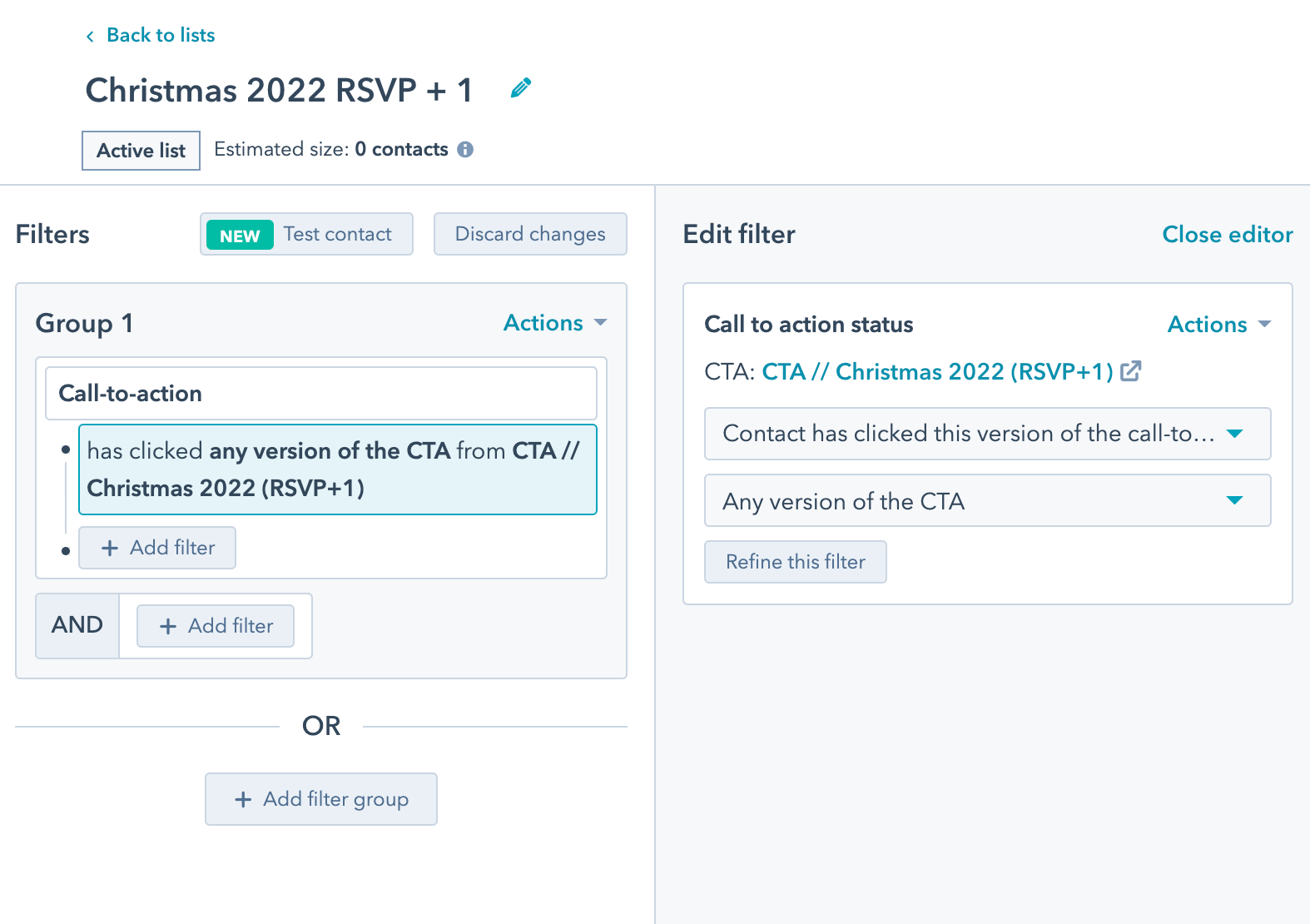The height and width of the screenshot is (924, 1310).
Task: Select the highlighted 'has clicked any version' filter
Action: pyautogui.click(x=337, y=469)
